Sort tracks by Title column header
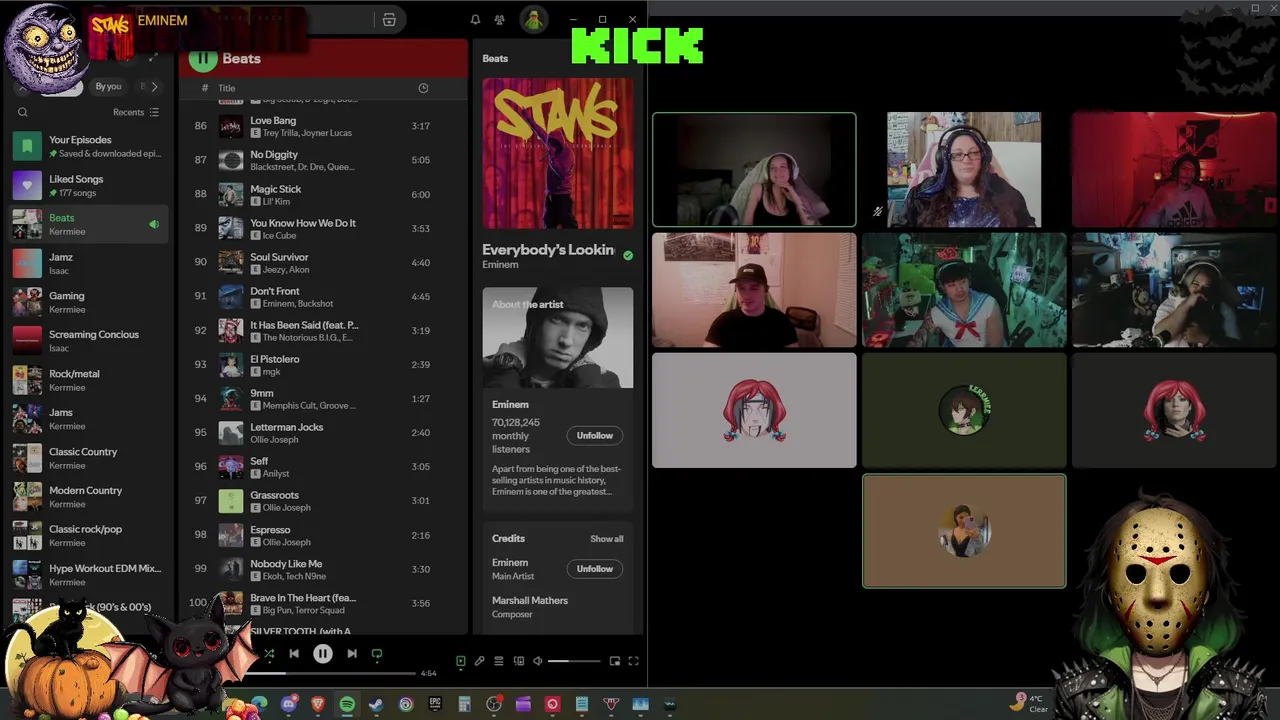Screen dimensions: 1280x720 pos(227,88)
